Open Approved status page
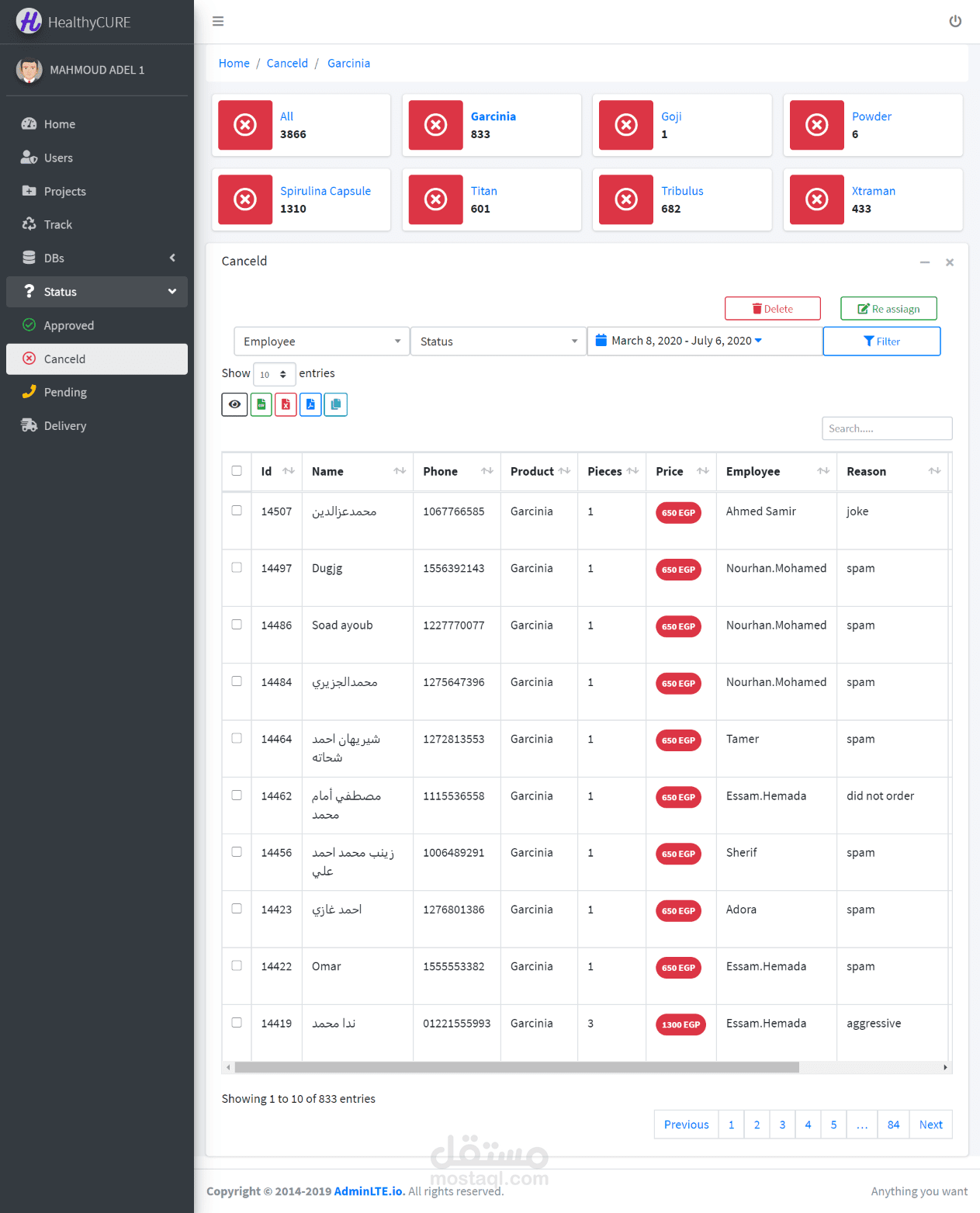The image size is (980, 1213). pyautogui.click(x=97, y=325)
